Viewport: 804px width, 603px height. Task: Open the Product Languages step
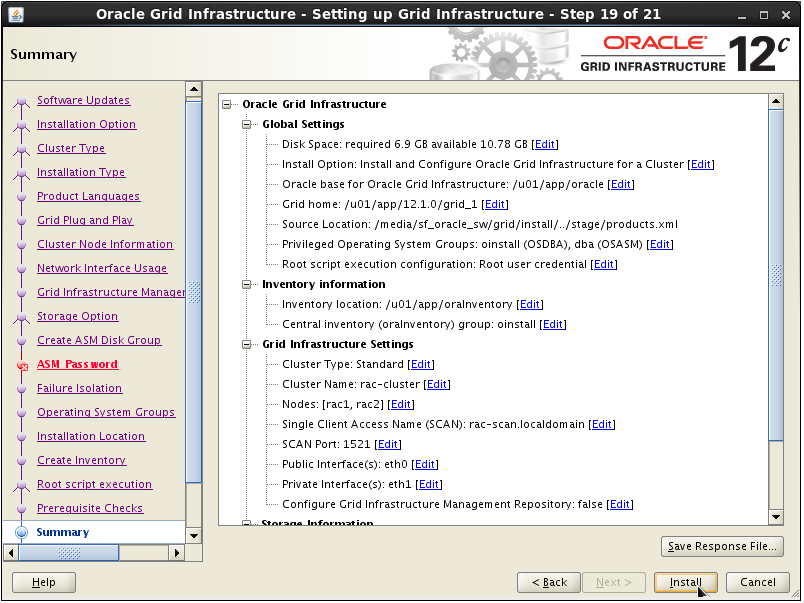point(89,196)
